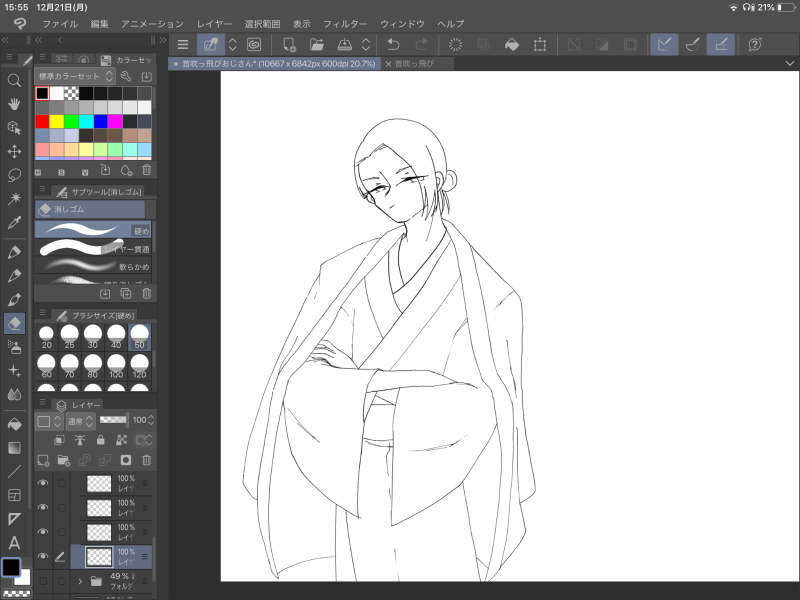This screenshot has height=600, width=800.
Task: Select the Operation object cube tool
Action: click(14, 128)
